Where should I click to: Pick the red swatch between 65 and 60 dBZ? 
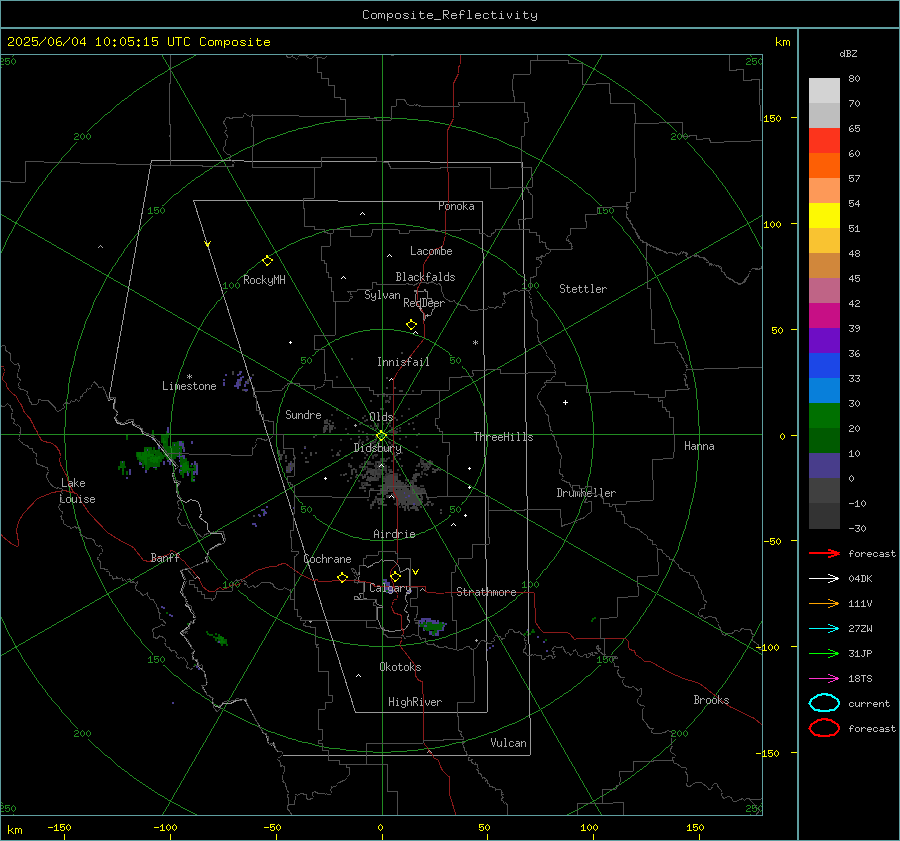tap(824, 141)
